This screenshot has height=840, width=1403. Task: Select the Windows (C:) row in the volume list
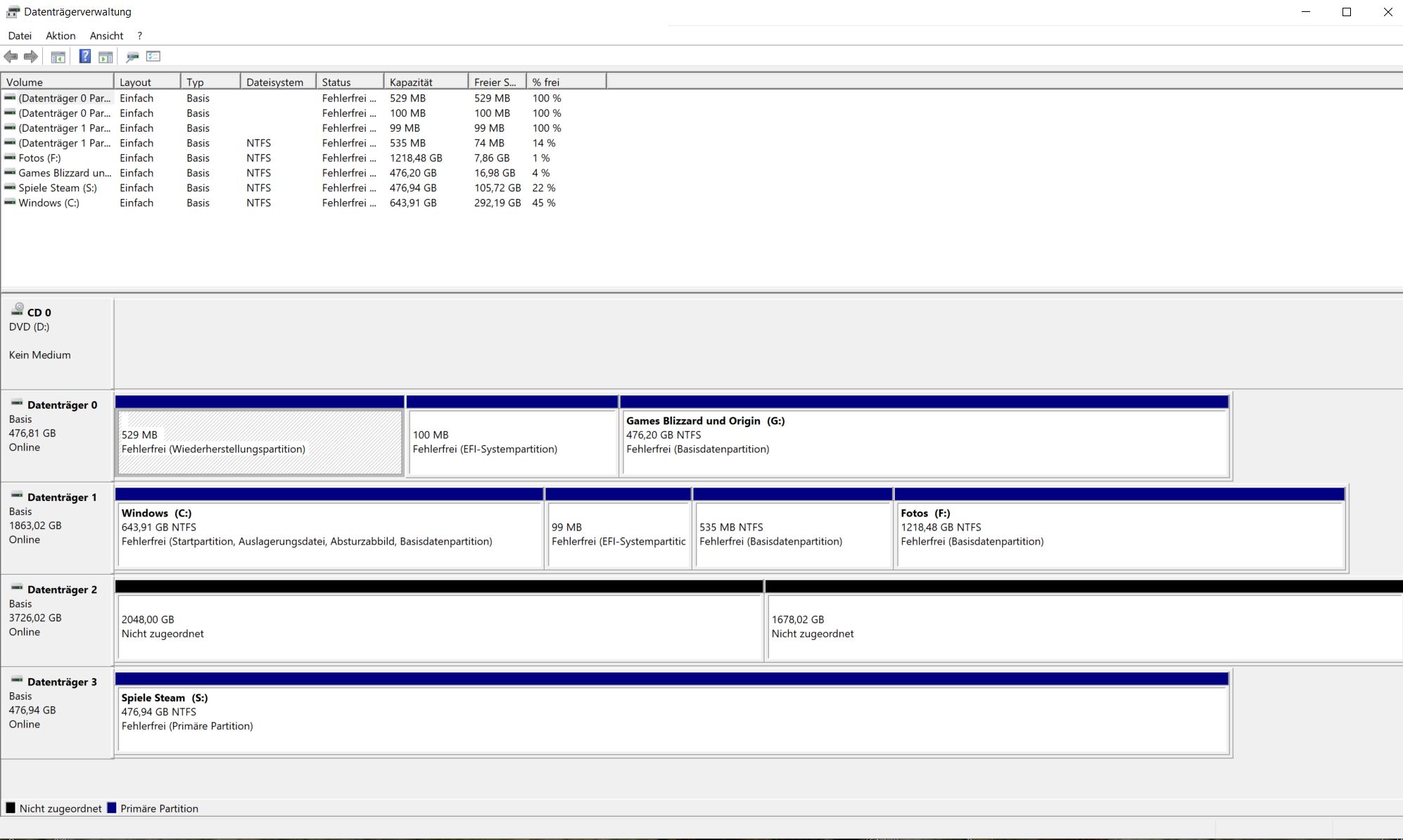[x=49, y=203]
